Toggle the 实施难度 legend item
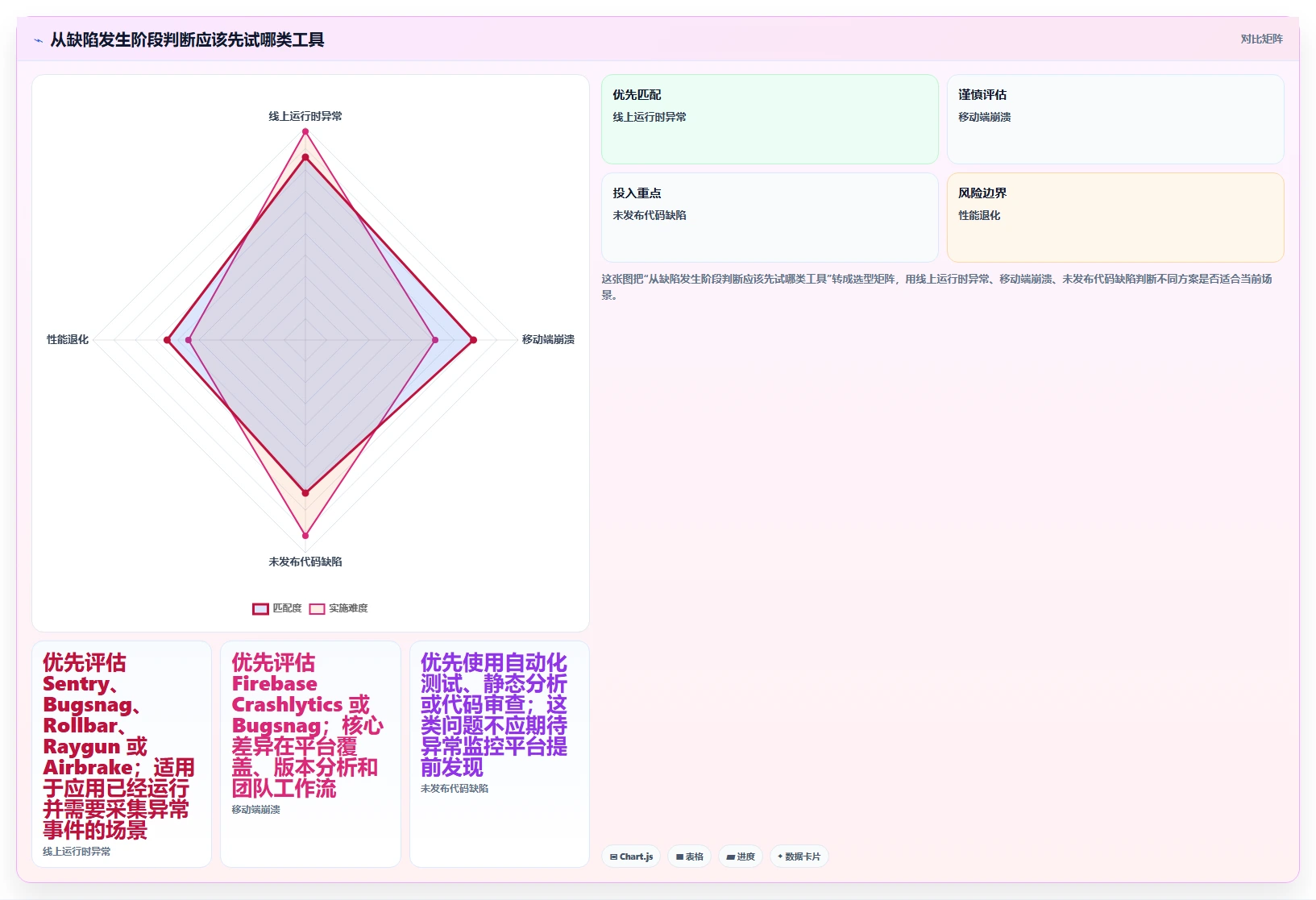Viewport: 1316px width, 900px height. pos(338,608)
